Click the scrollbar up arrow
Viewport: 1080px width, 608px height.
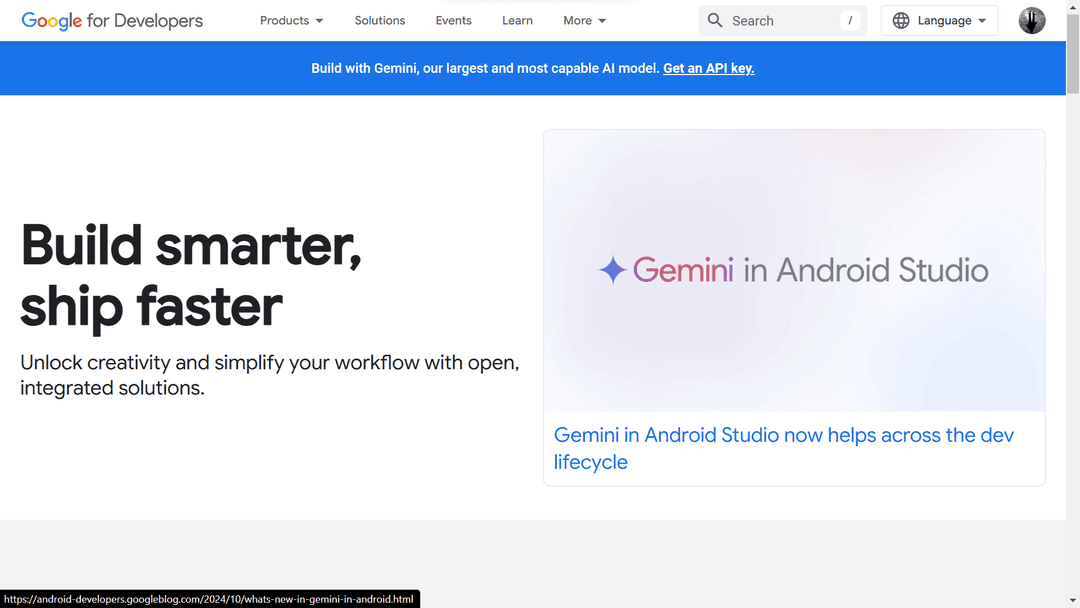pyautogui.click(x=1073, y=7)
